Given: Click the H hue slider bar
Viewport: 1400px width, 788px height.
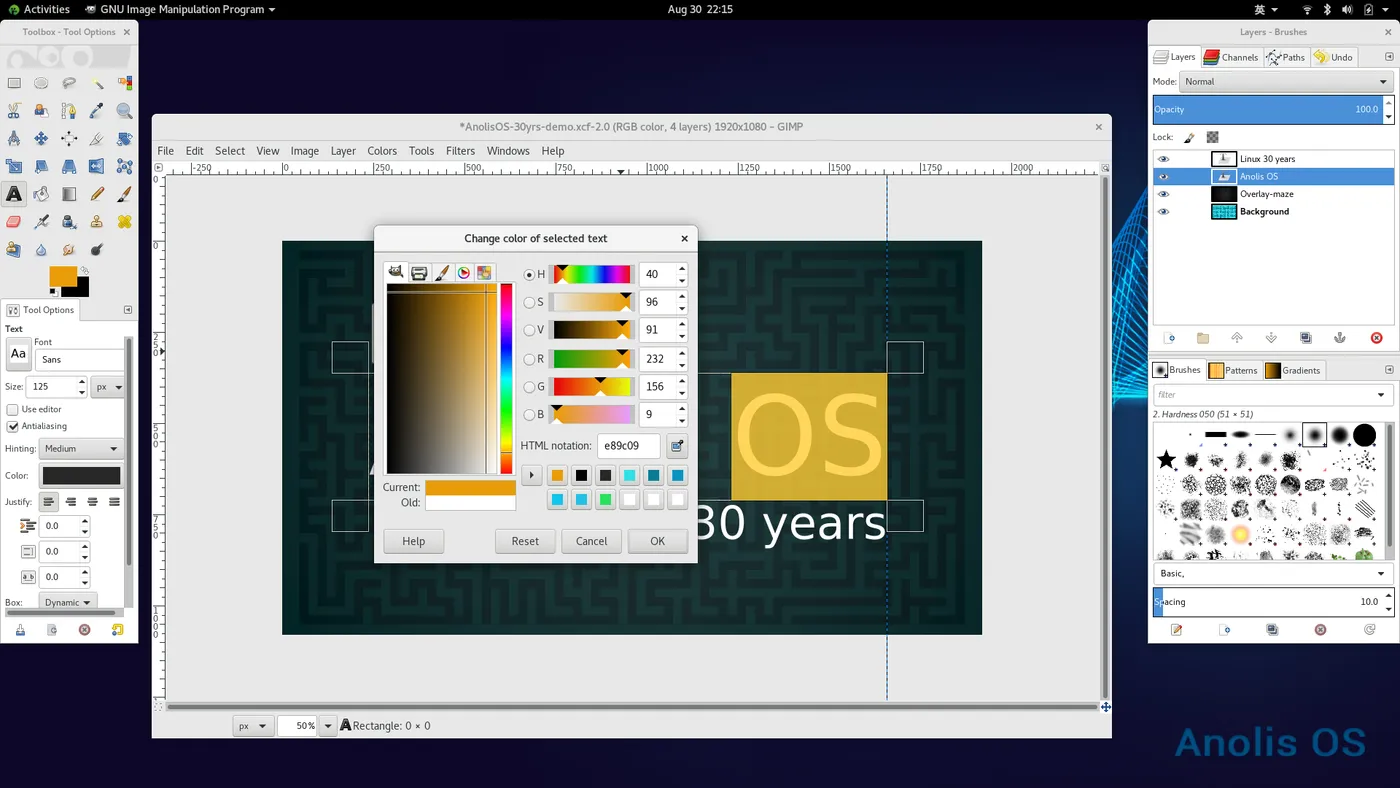Looking at the screenshot, I should pyautogui.click(x=592, y=274).
